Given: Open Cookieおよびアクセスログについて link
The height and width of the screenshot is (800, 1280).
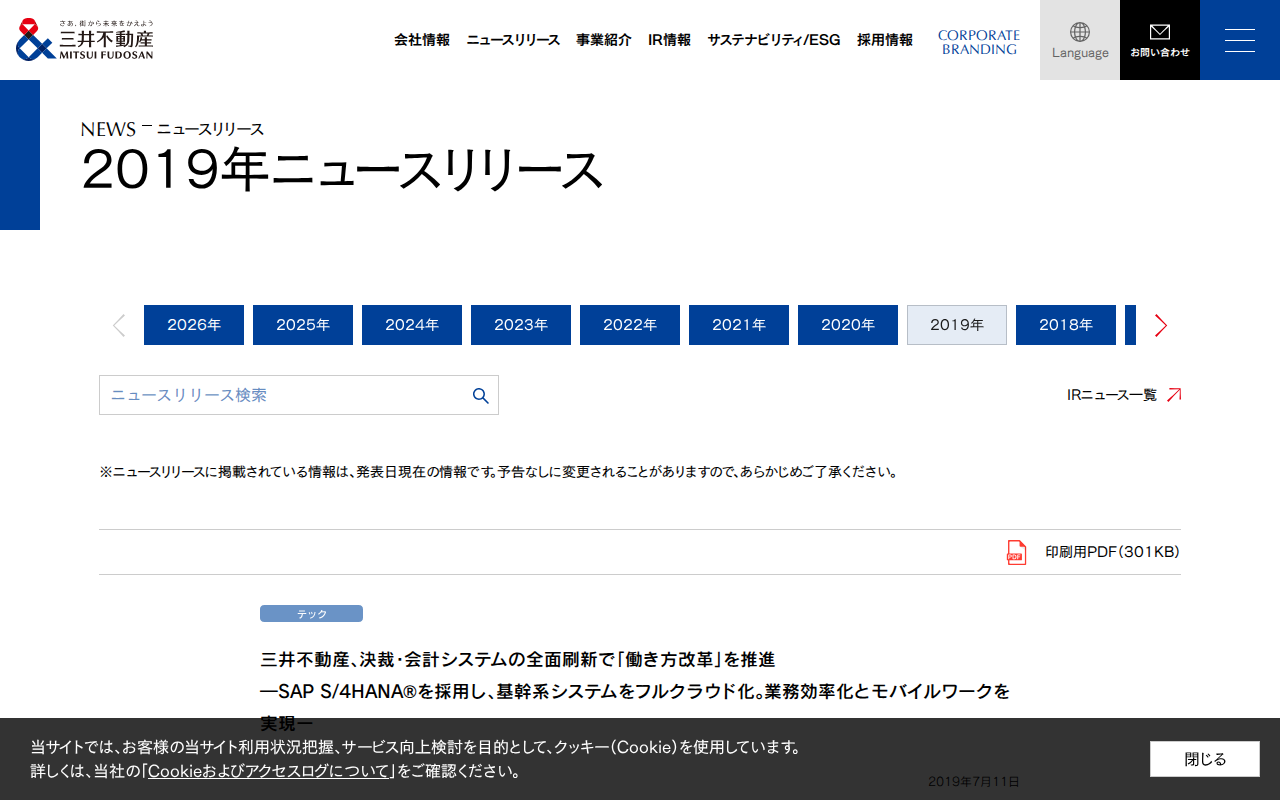Looking at the screenshot, I should 270,771.
